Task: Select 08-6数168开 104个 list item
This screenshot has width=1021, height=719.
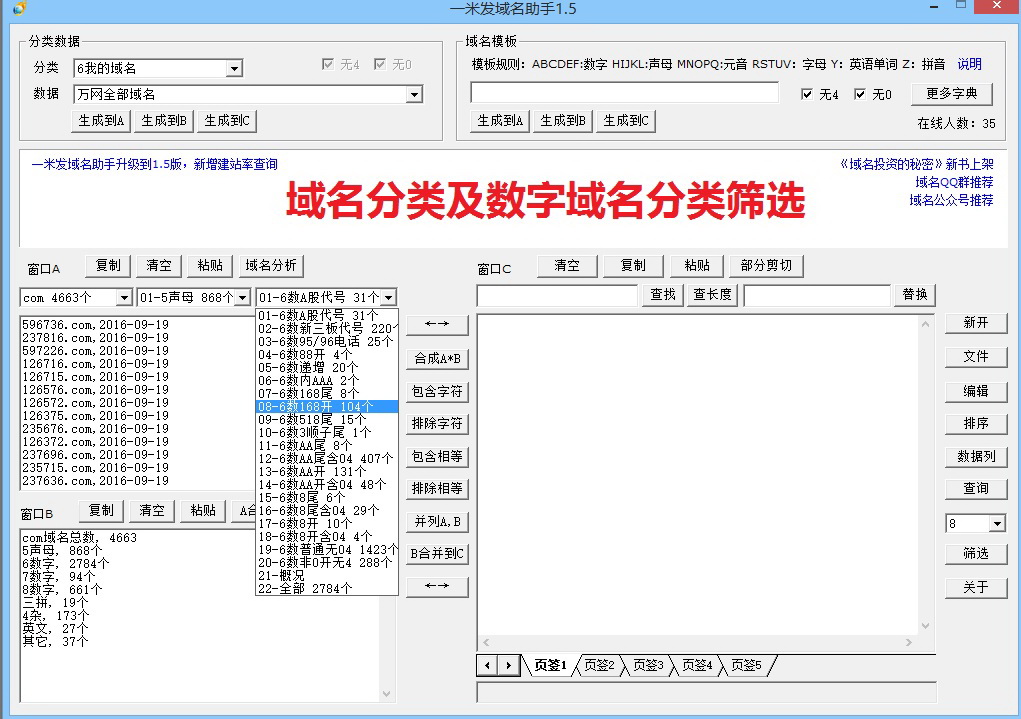Action: 327,406
